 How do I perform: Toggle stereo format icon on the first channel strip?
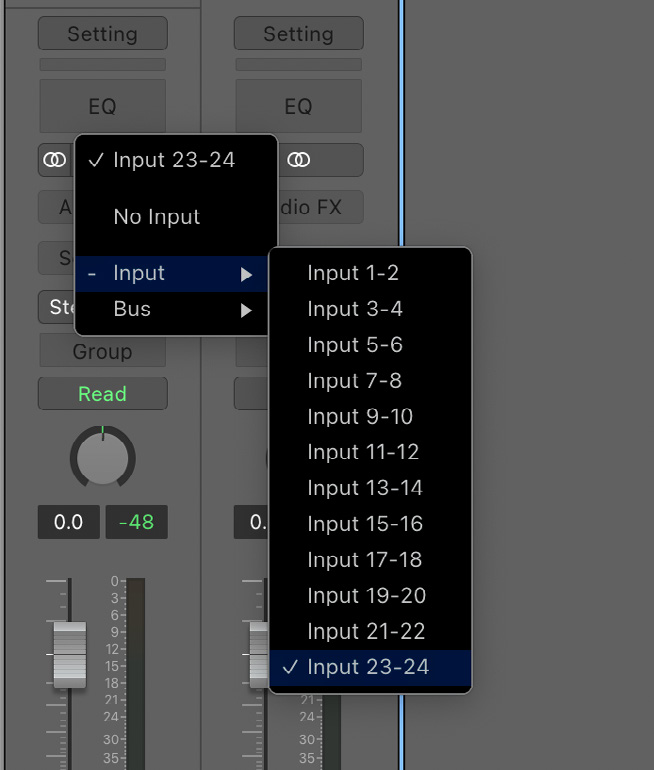[x=54, y=160]
